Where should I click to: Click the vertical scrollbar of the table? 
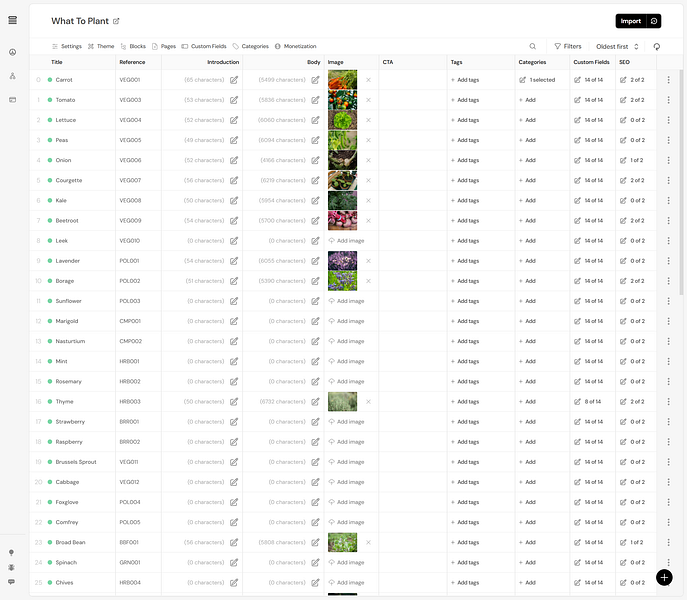tap(681, 182)
